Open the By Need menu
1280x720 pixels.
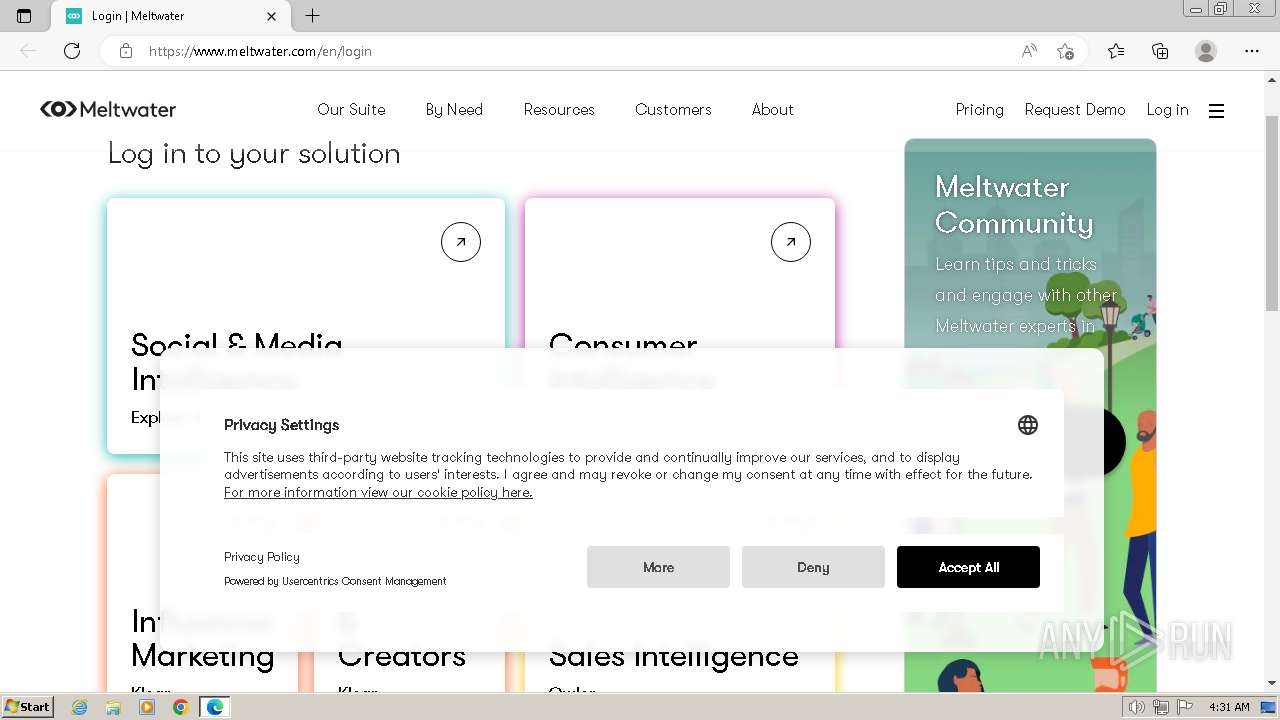pyautogui.click(x=454, y=110)
